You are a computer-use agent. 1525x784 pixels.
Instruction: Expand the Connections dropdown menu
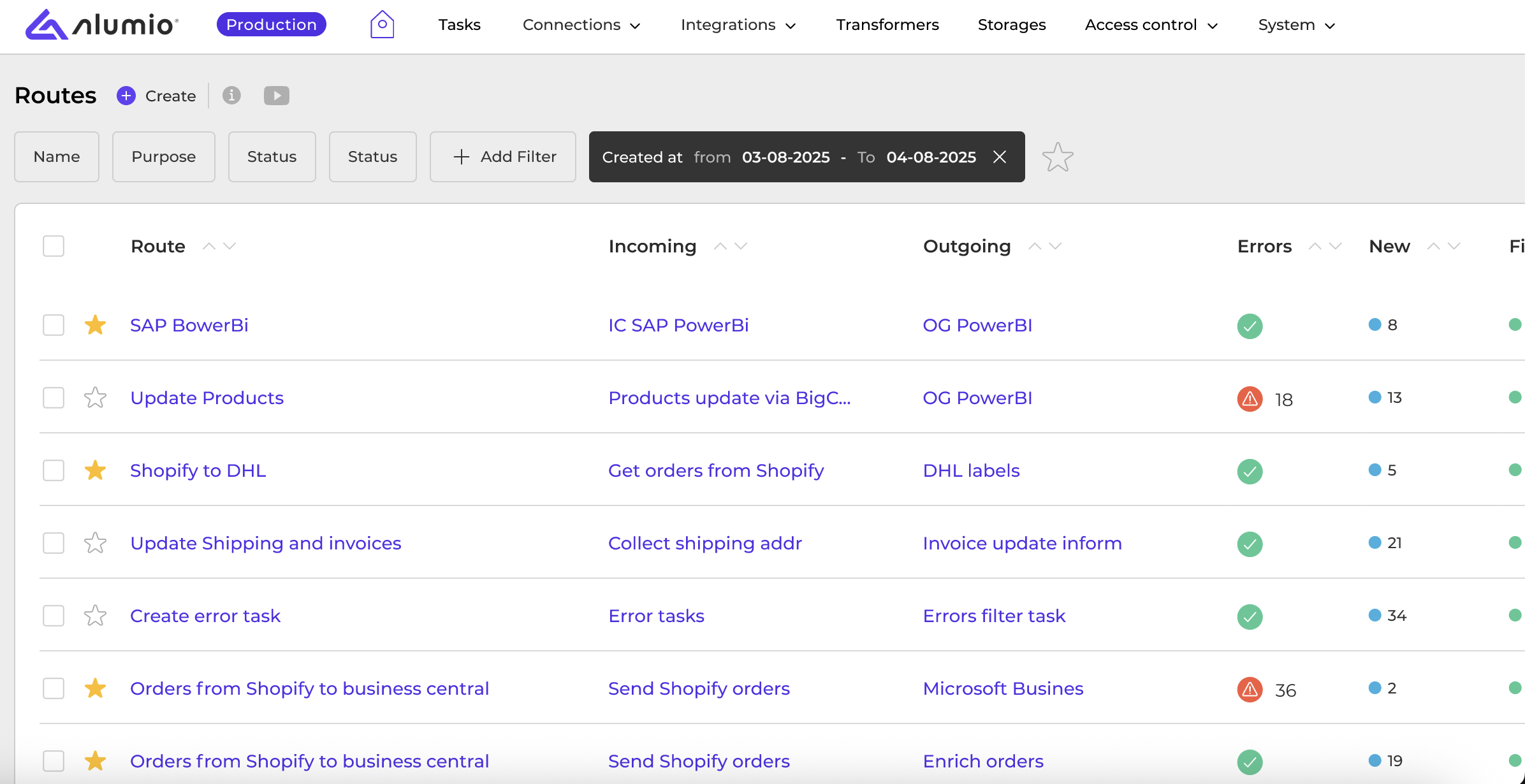[581, 25]
